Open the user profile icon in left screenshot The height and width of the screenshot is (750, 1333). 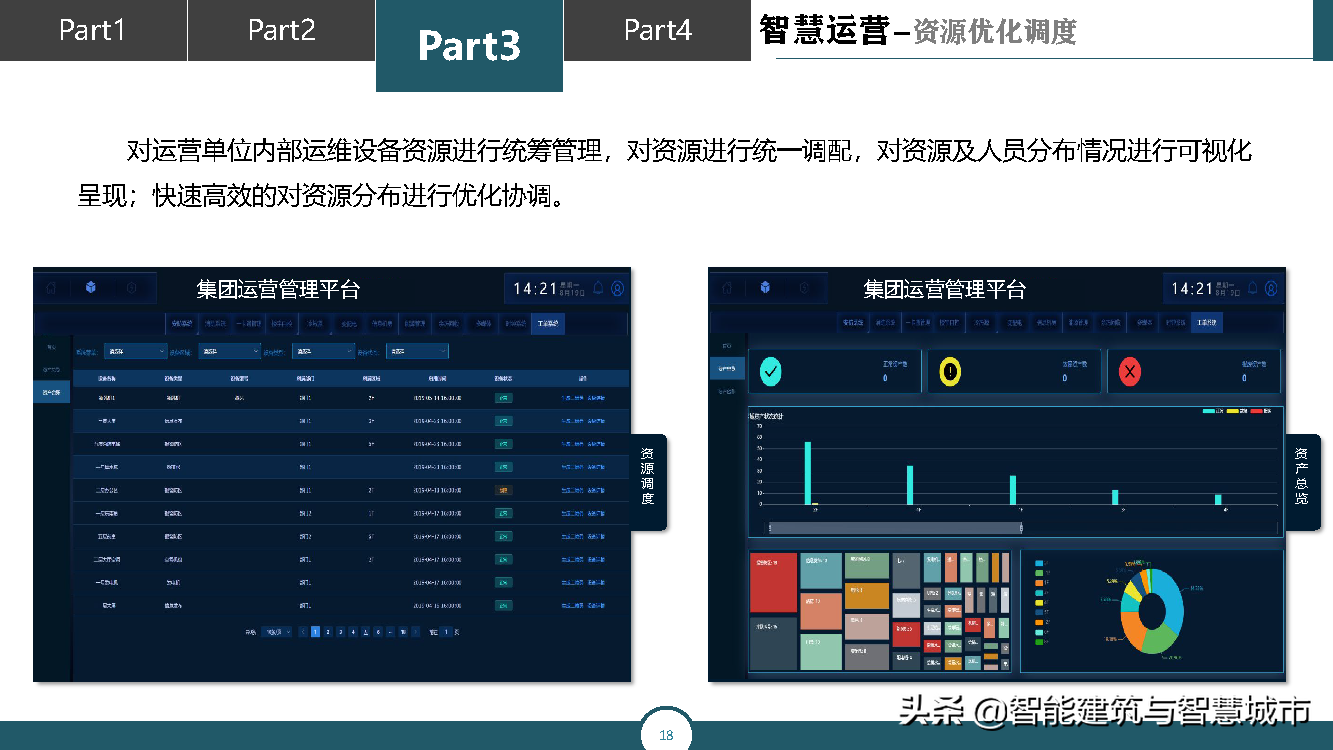[x=618, y=288]
